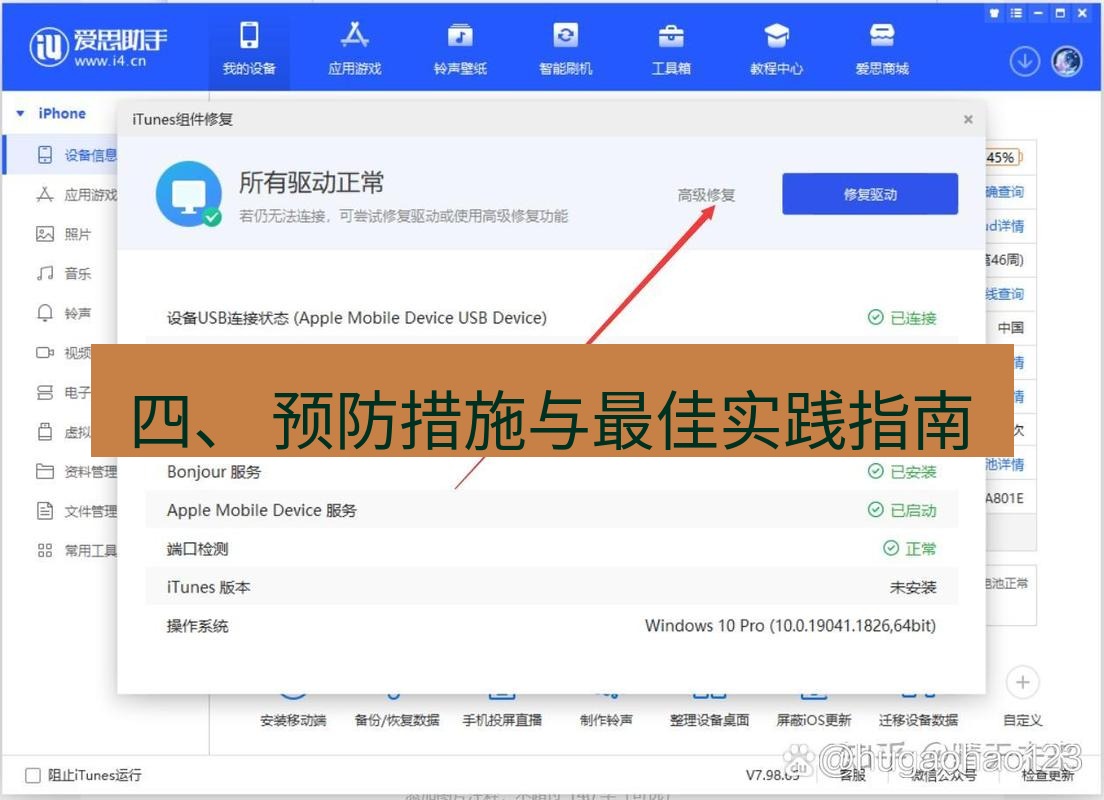This screenshot has width=1104, height=800.
Task: Click the 修复驱动 repair button
Action: click(868, 194)
